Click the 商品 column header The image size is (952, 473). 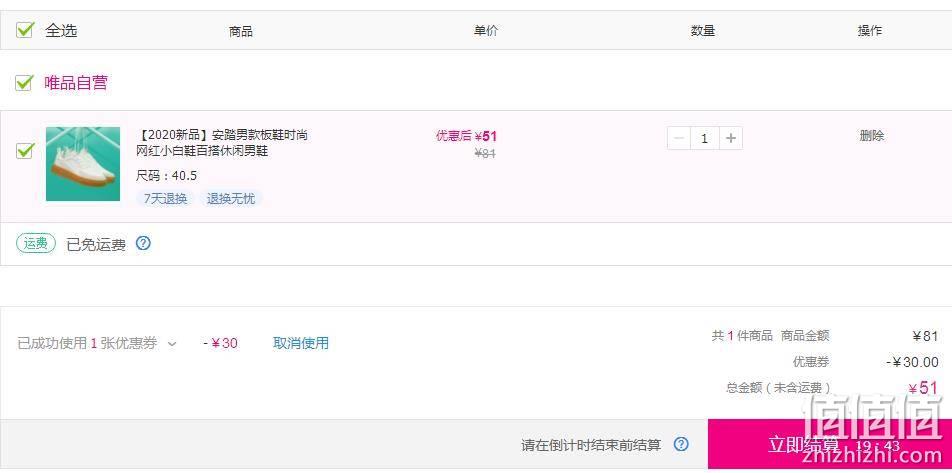[x=240, y=32]
